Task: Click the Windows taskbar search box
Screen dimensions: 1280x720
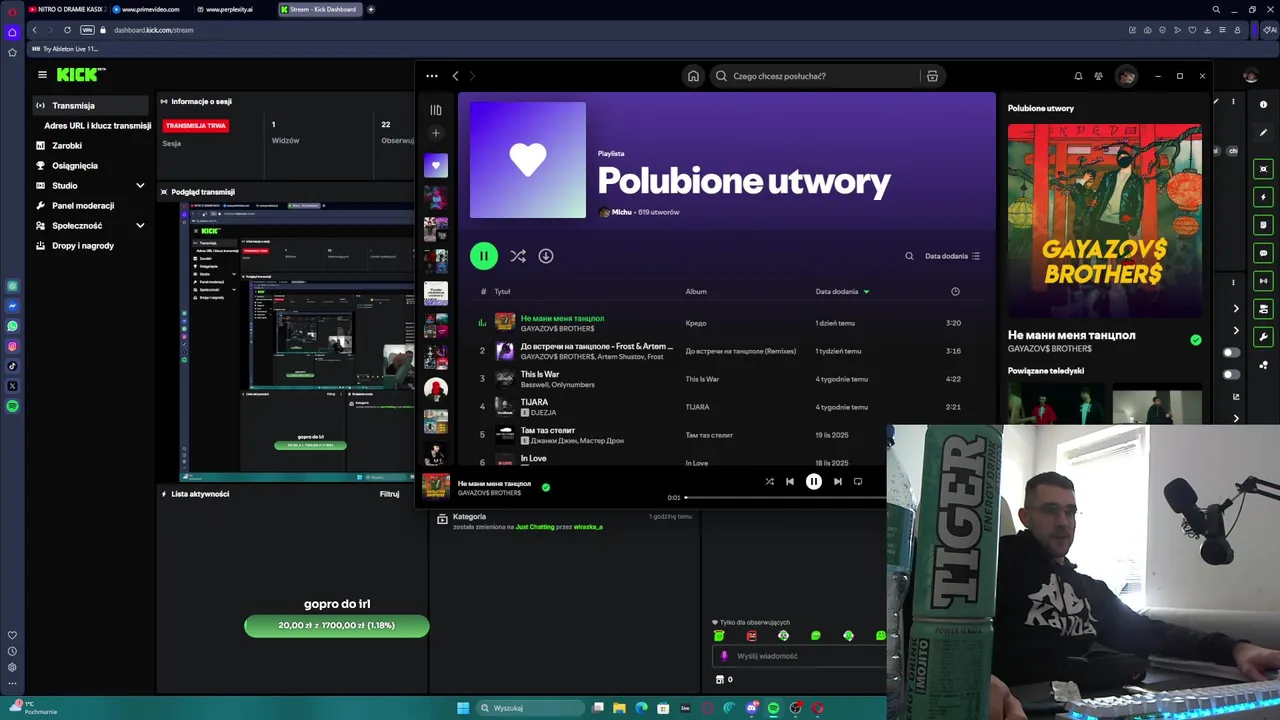Action: [530, 708]
